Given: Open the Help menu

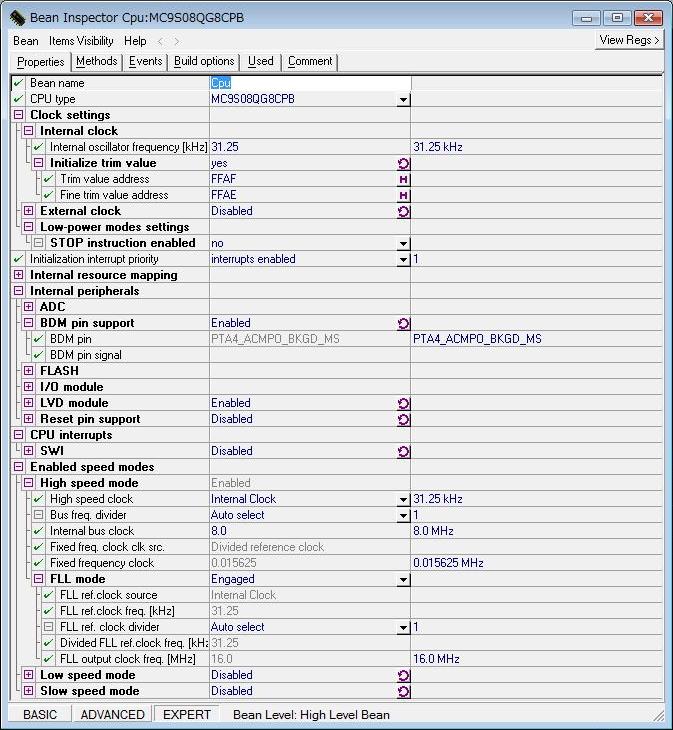Looking at the screenshot, I should click(x=135, y=41).
